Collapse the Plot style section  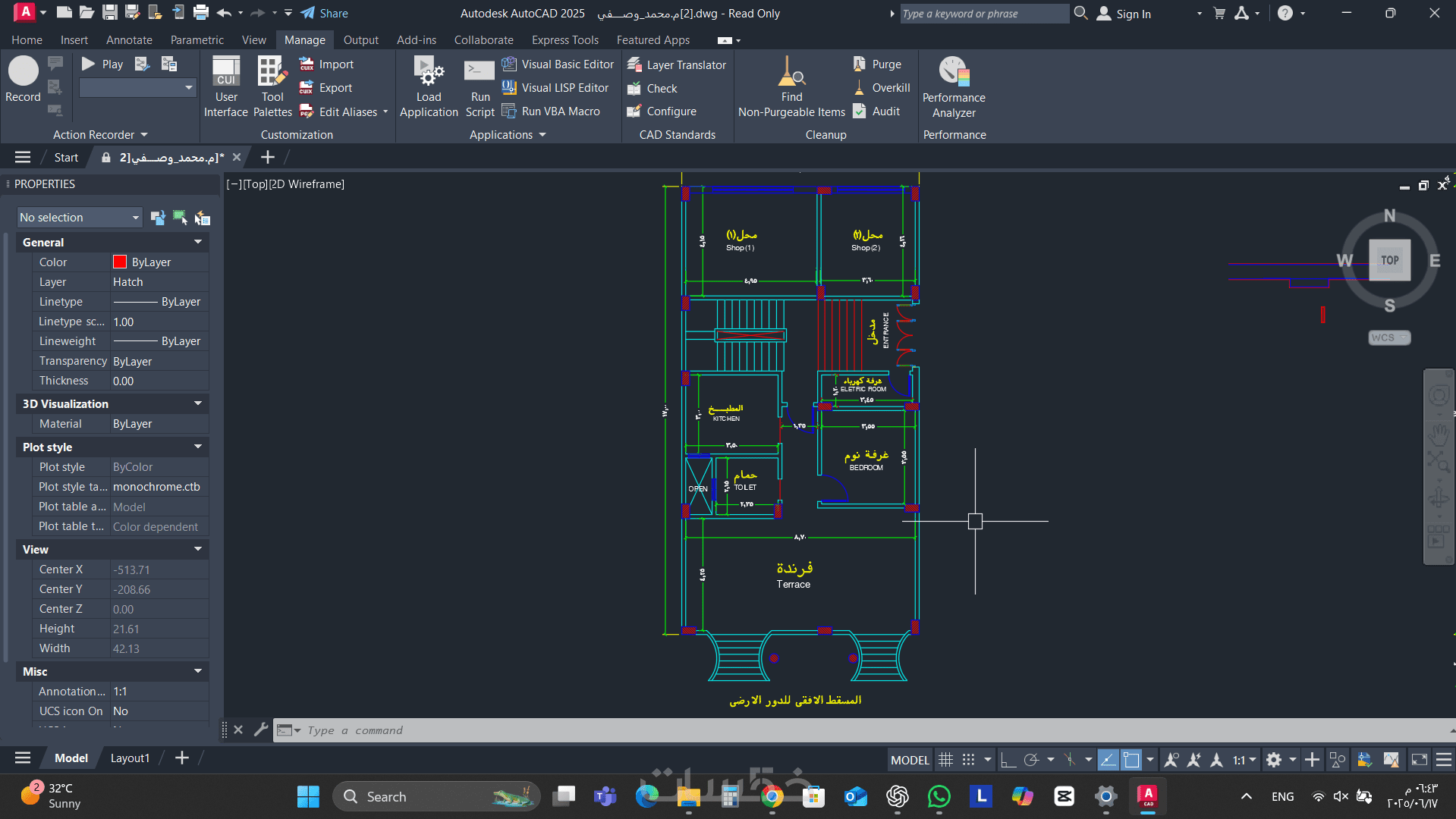point(198,447)
